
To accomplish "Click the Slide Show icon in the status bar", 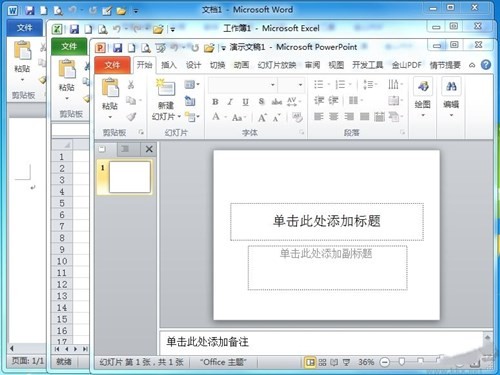I will click(346, 362).
